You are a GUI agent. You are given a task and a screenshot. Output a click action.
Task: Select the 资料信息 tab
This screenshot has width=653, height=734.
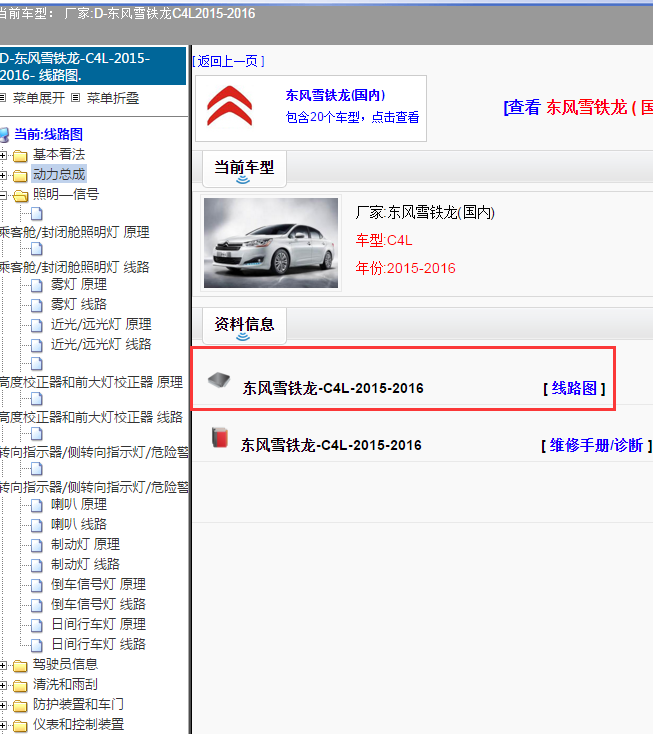[x=244, y=325]
